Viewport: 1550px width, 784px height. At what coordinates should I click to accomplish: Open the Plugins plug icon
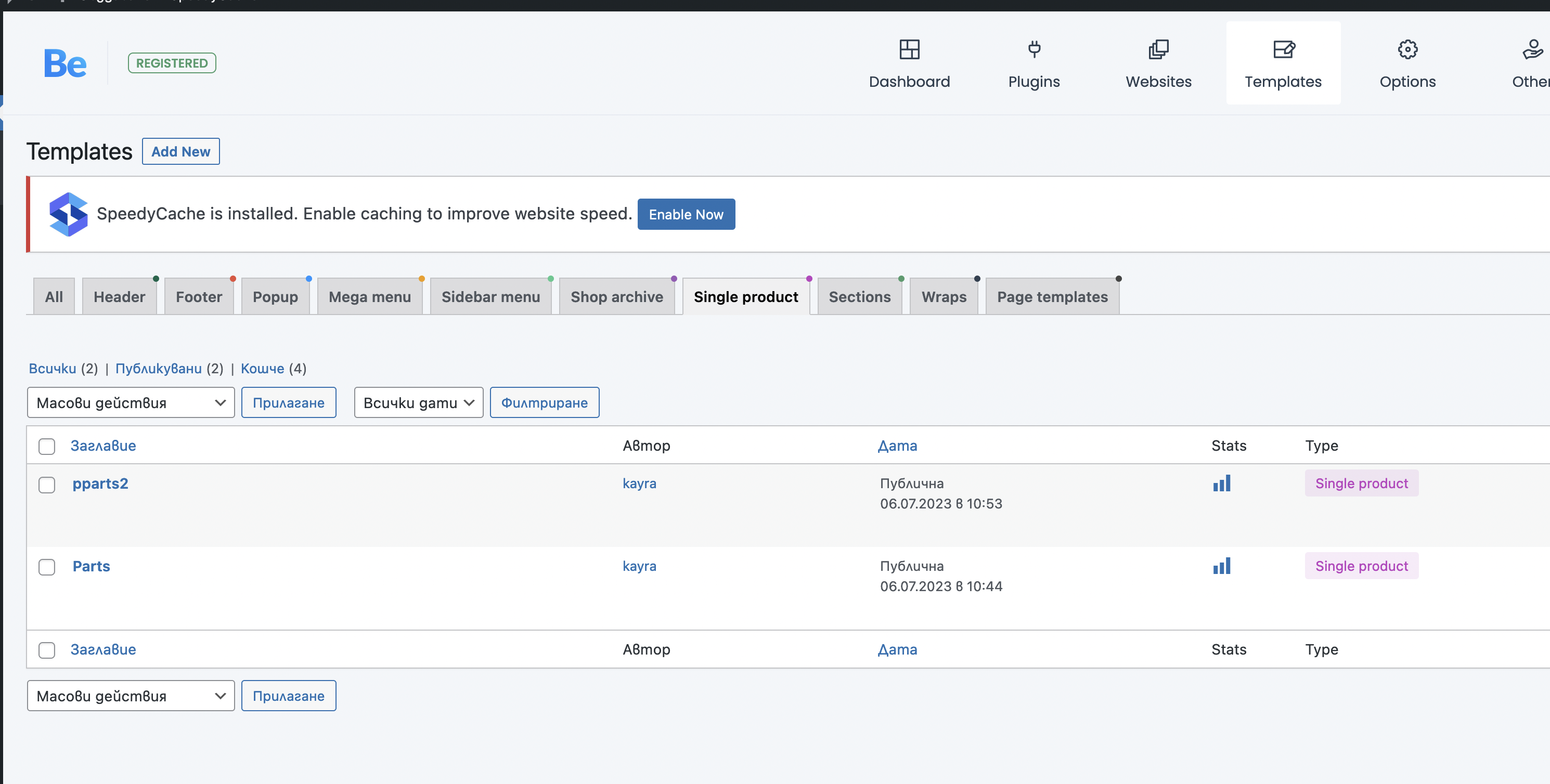coord(1034,49)
